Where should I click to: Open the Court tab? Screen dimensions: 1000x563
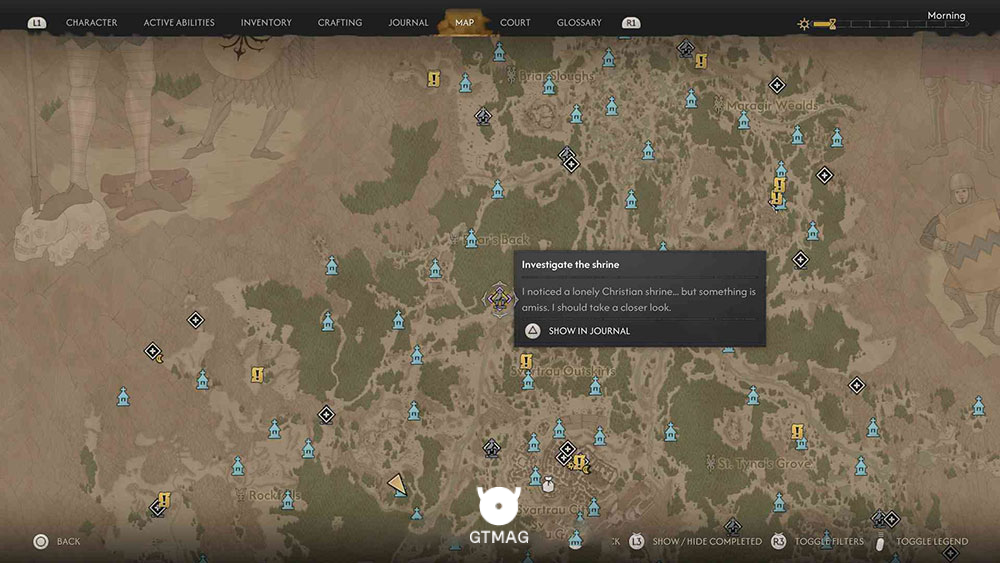click(x=515, y=22)
